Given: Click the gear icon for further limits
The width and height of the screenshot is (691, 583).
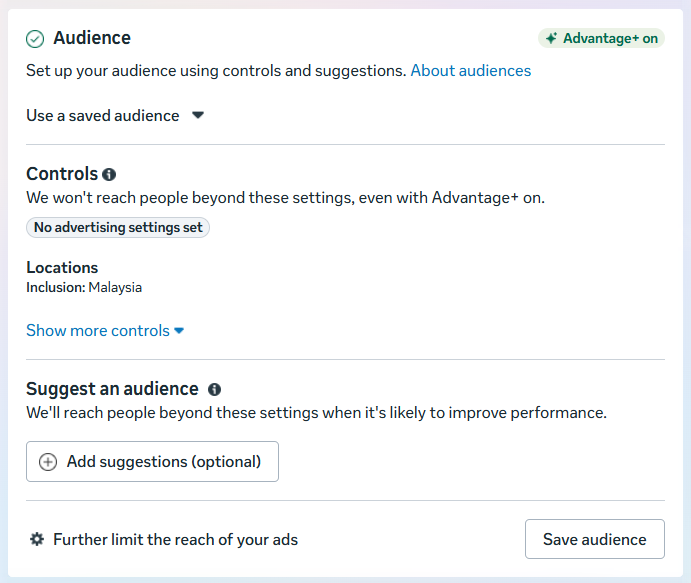Looking at the screenshot, I should coord(37,539).
